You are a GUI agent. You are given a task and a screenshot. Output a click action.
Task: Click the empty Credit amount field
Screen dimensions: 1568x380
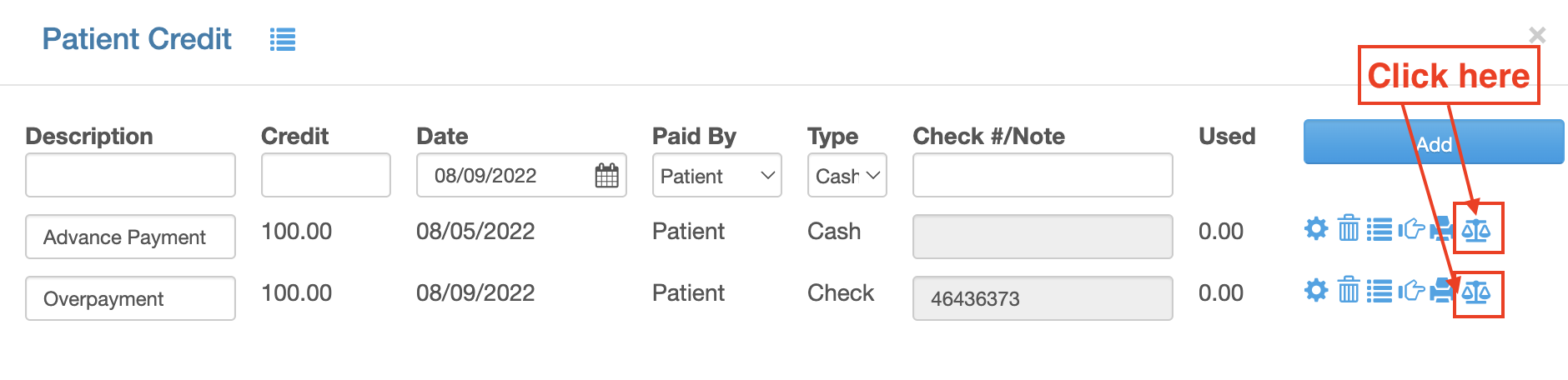pos(326,175)
